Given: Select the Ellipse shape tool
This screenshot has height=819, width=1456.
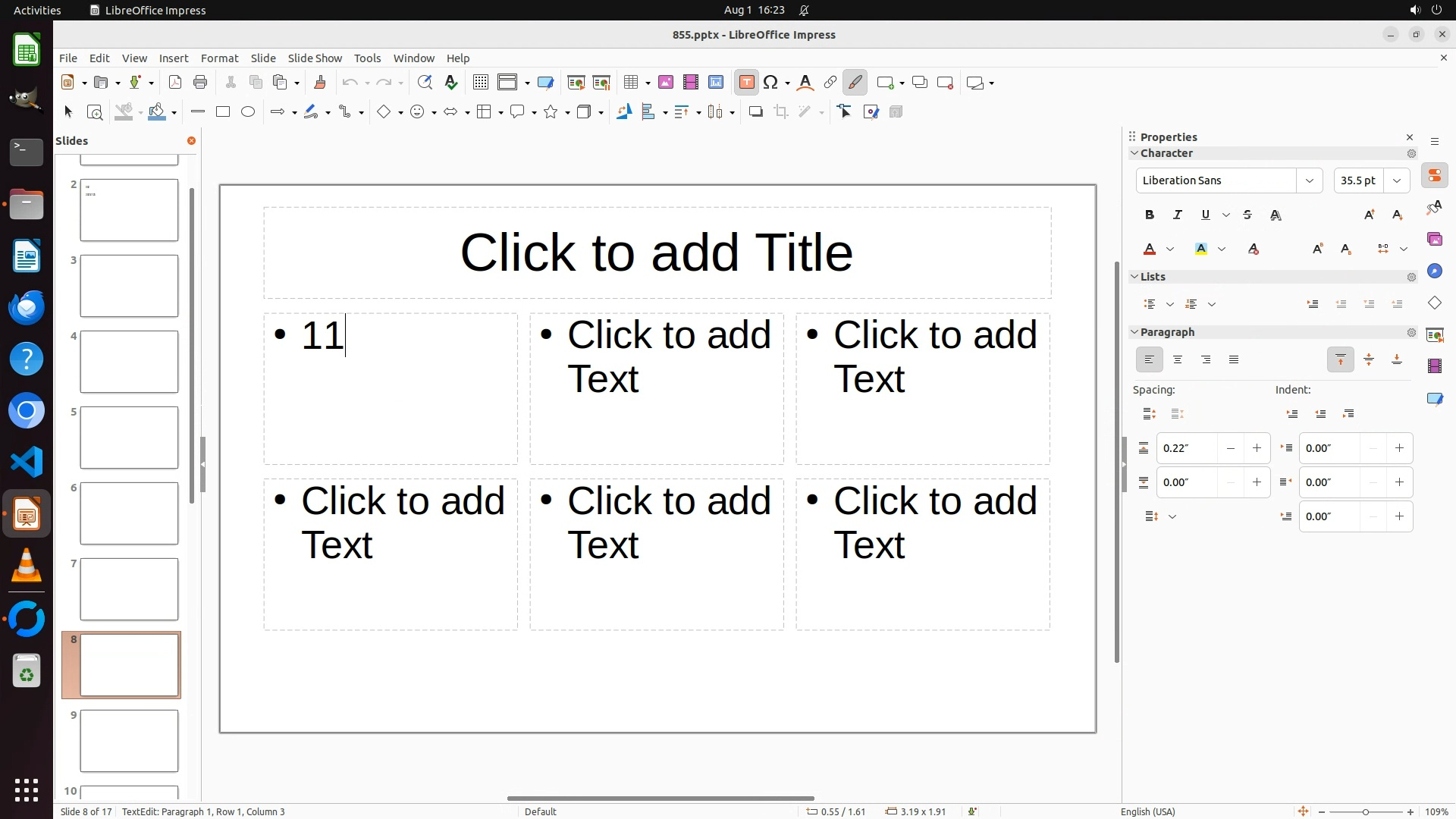Looking at the screenshot, I should point(248,112).
